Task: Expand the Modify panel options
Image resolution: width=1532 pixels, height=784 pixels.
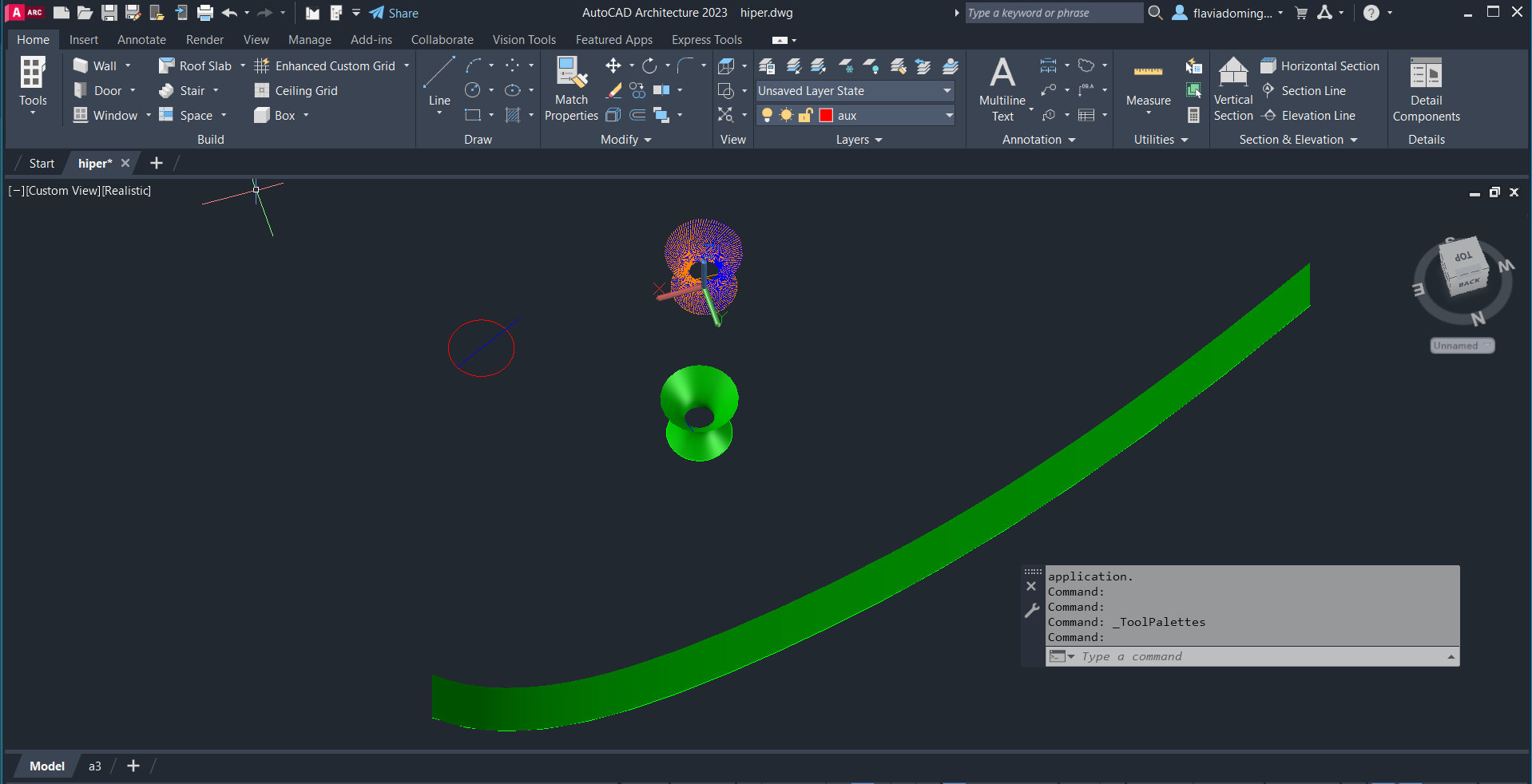Action: pyautogui.click(x=625, y=140)
